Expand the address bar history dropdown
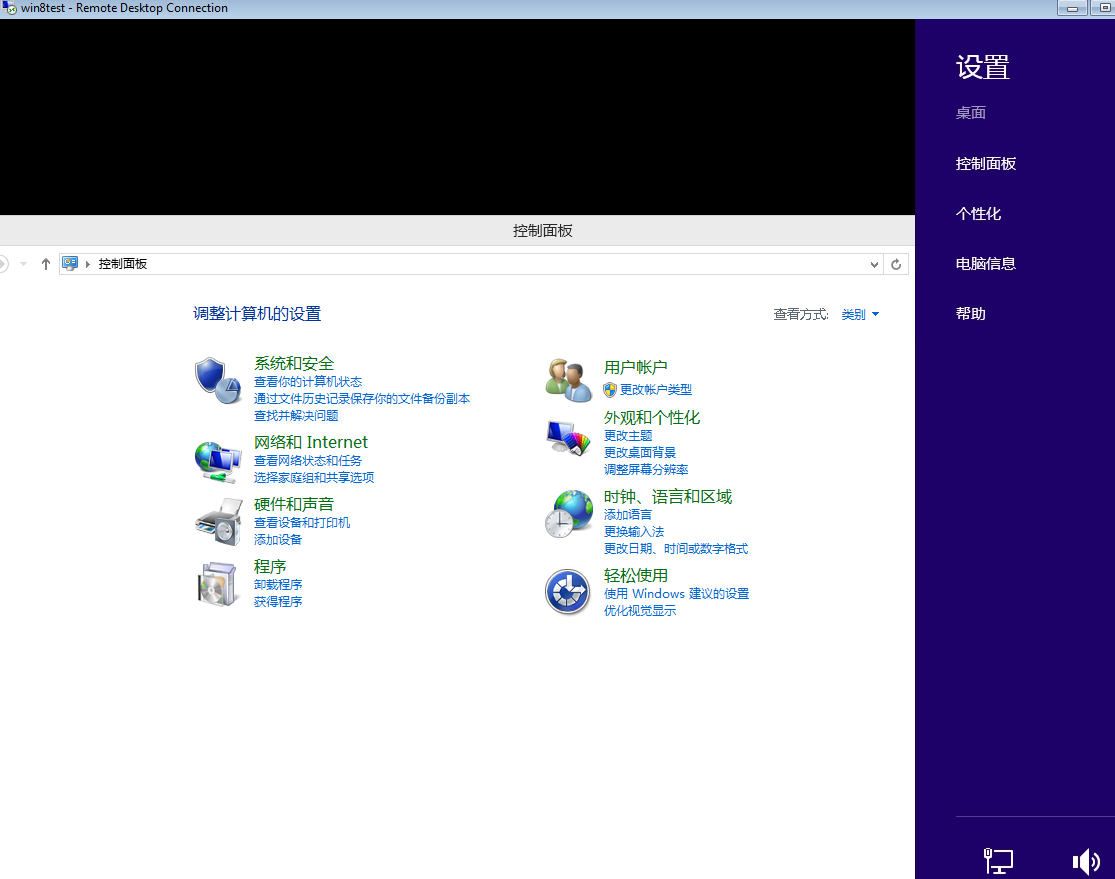 pos(874,265)
